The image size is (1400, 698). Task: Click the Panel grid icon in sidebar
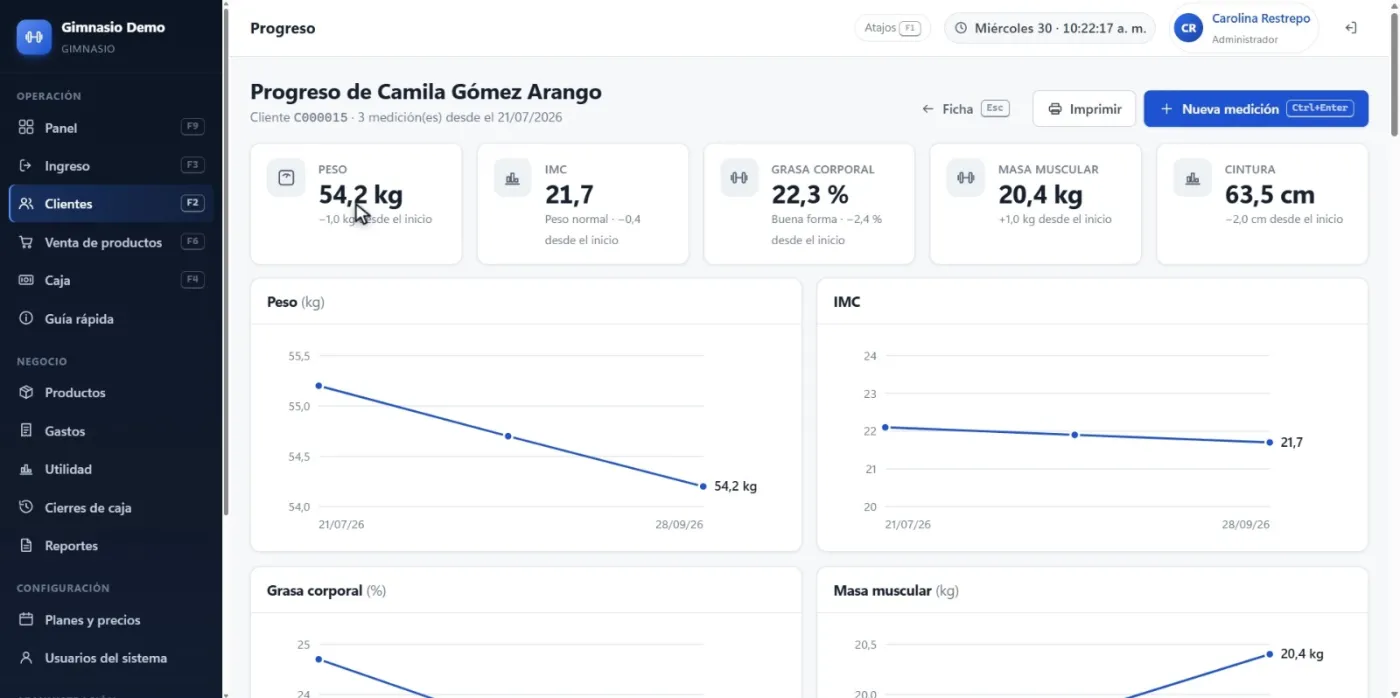(26, 128)
